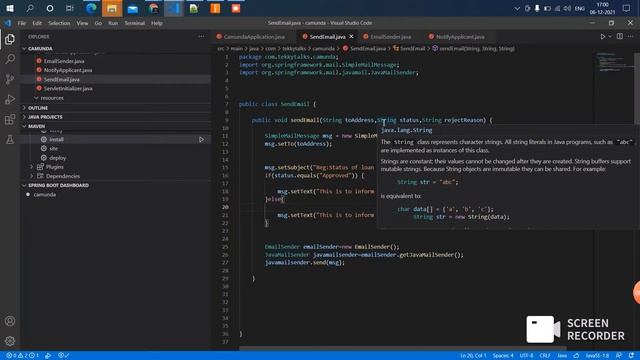Open Mail app from the taskbar

click(x=133, y=8)
